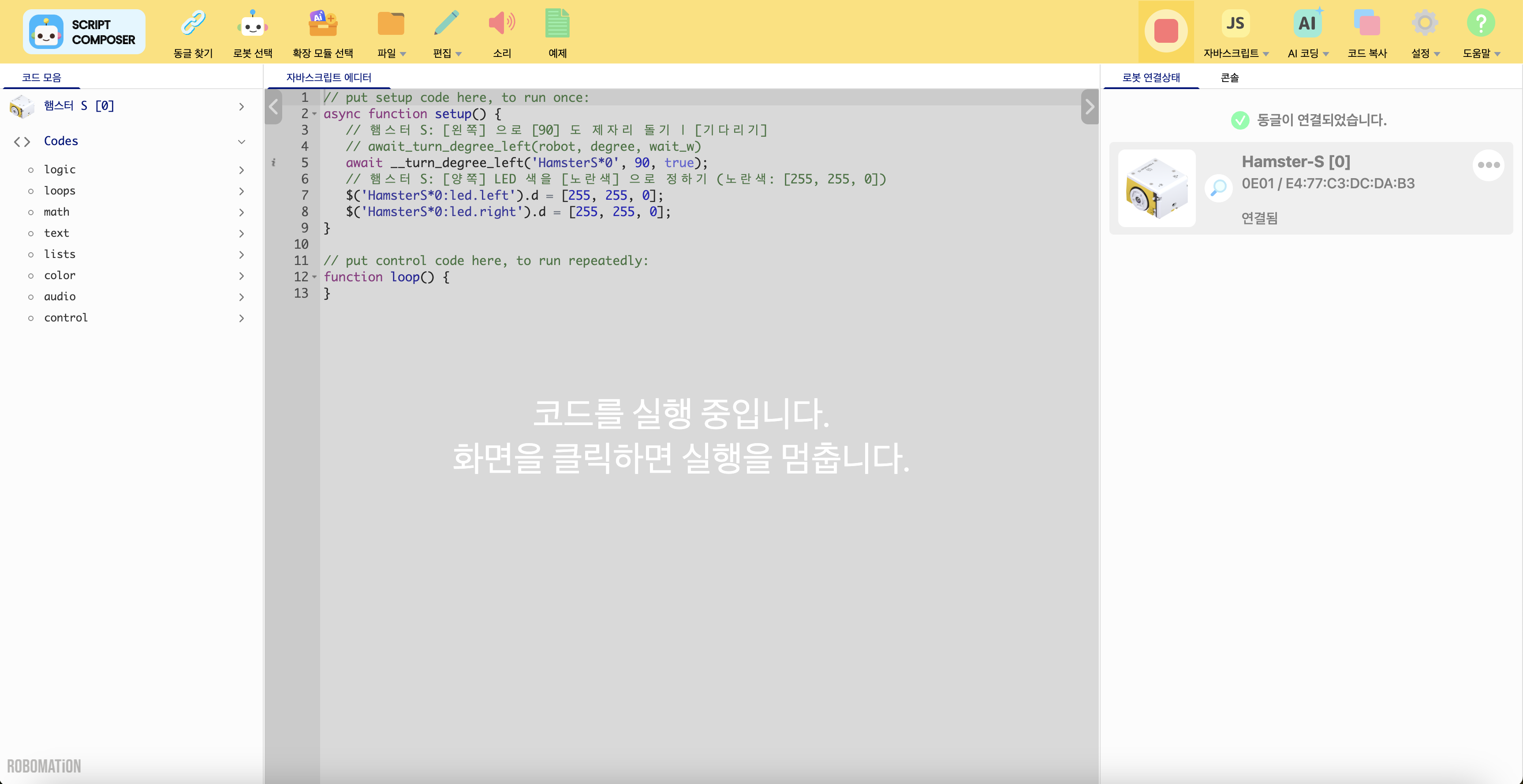The height and width of the screenshot is (784, 1523).
Task: Open the 파일 dropdown menu
Action: [x=391, y=53]
